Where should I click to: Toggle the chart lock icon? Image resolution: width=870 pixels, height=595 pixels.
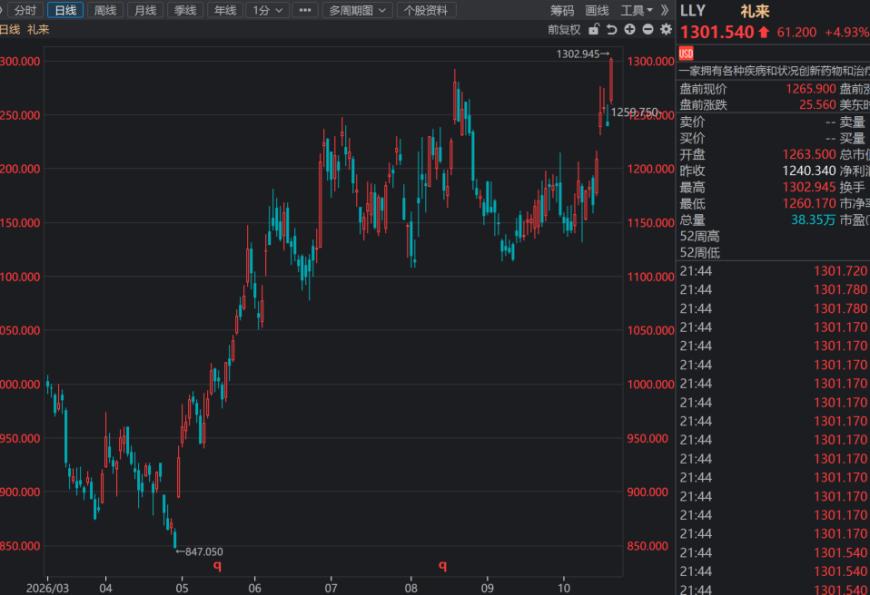594,29
